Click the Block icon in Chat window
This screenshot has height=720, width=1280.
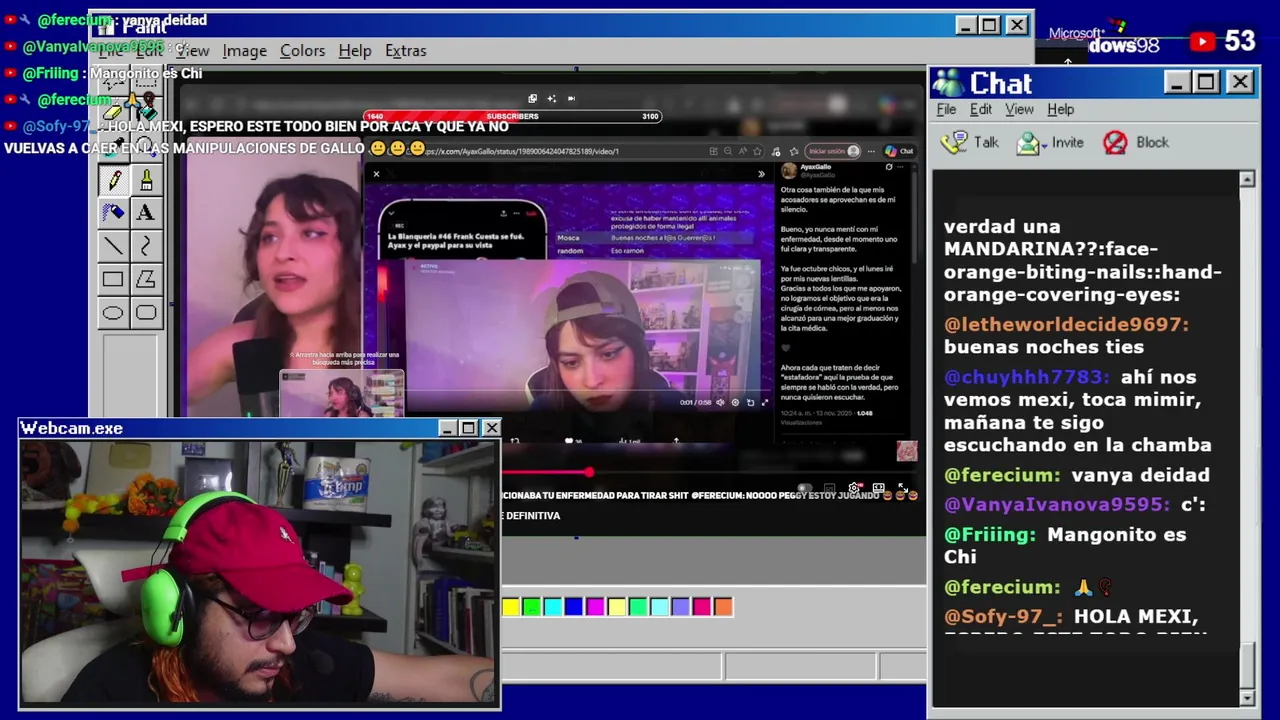(1115, 143)
